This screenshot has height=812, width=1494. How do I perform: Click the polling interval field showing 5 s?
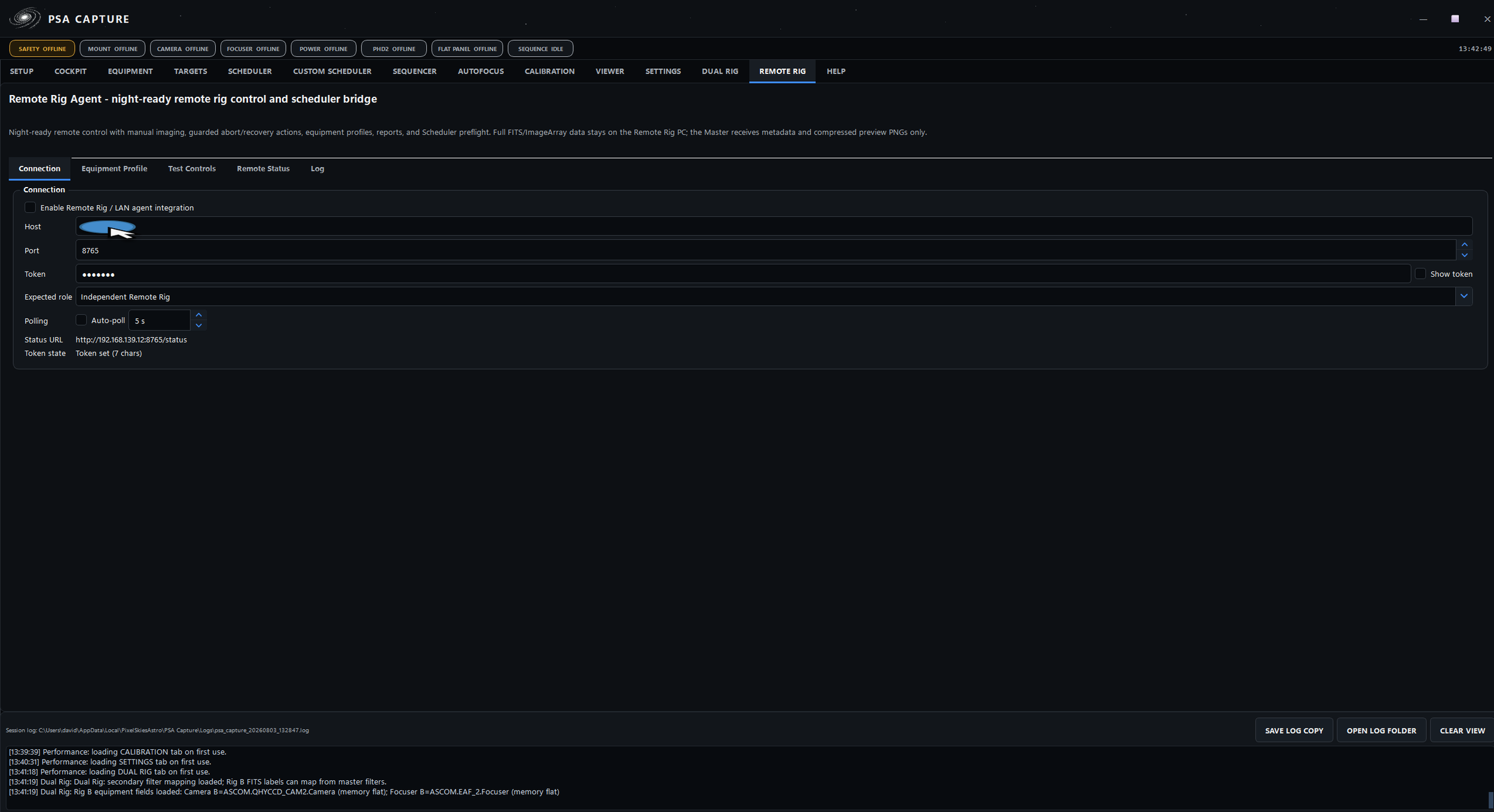coord(160,321)
